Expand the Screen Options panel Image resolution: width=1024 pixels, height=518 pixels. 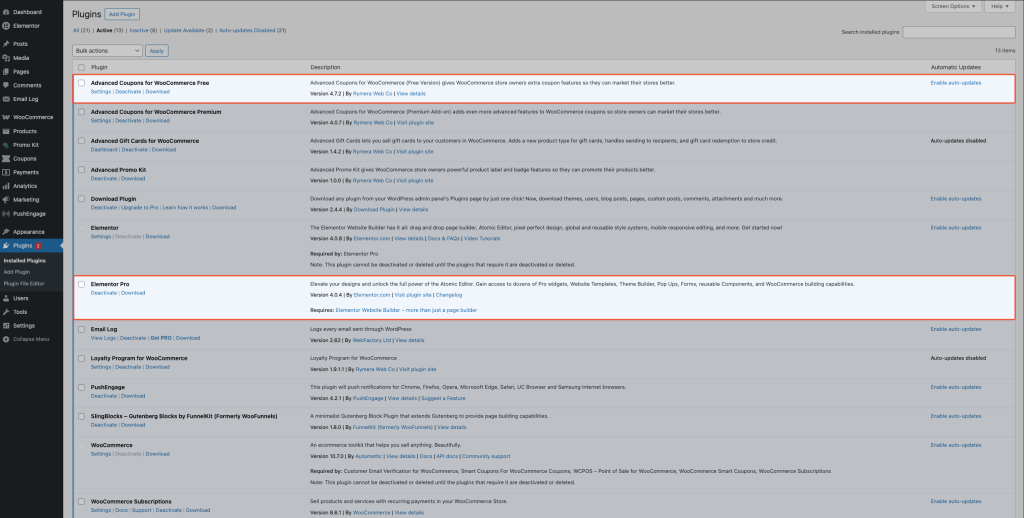point(953,6)
